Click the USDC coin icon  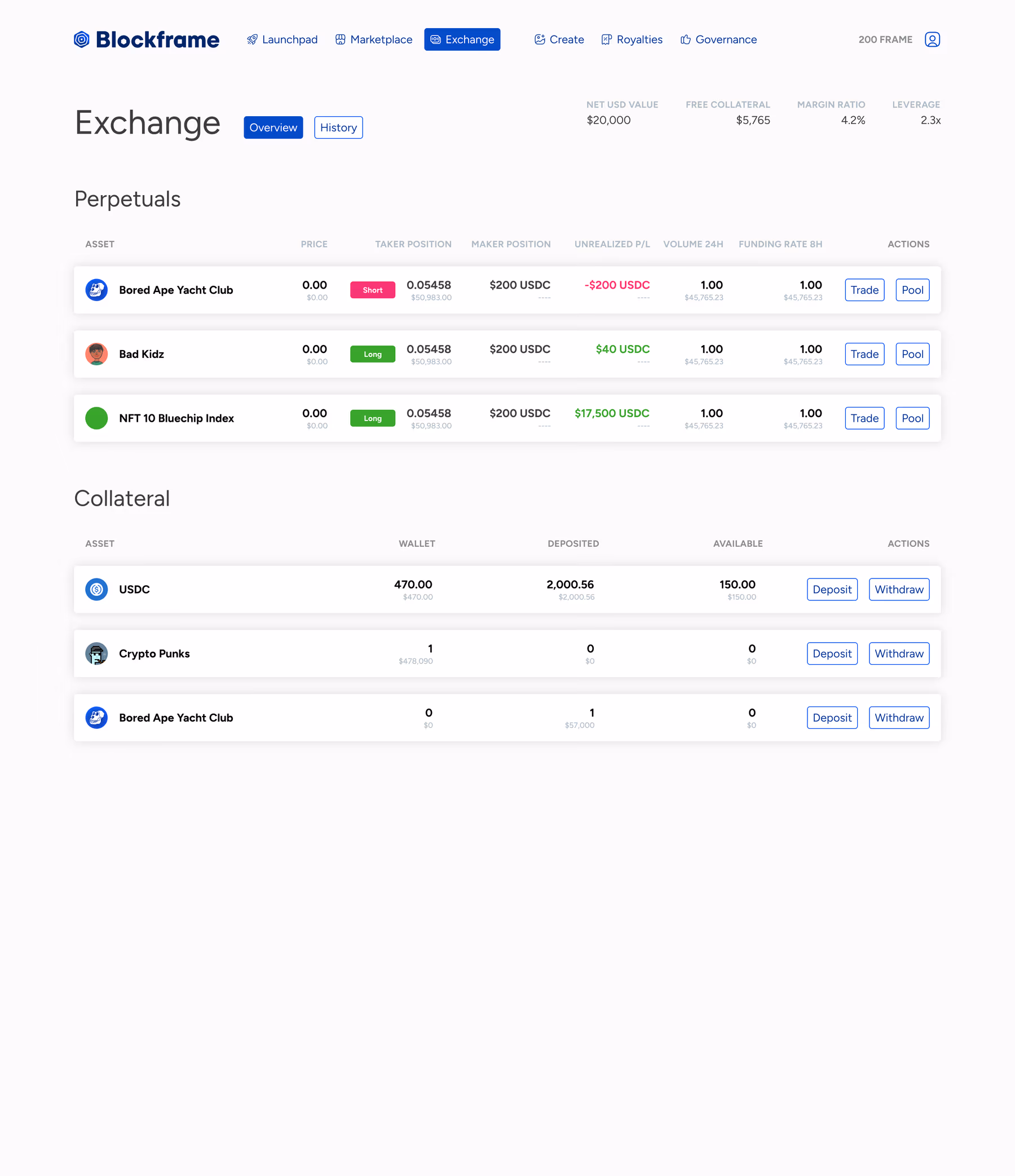tap(96, 589)
